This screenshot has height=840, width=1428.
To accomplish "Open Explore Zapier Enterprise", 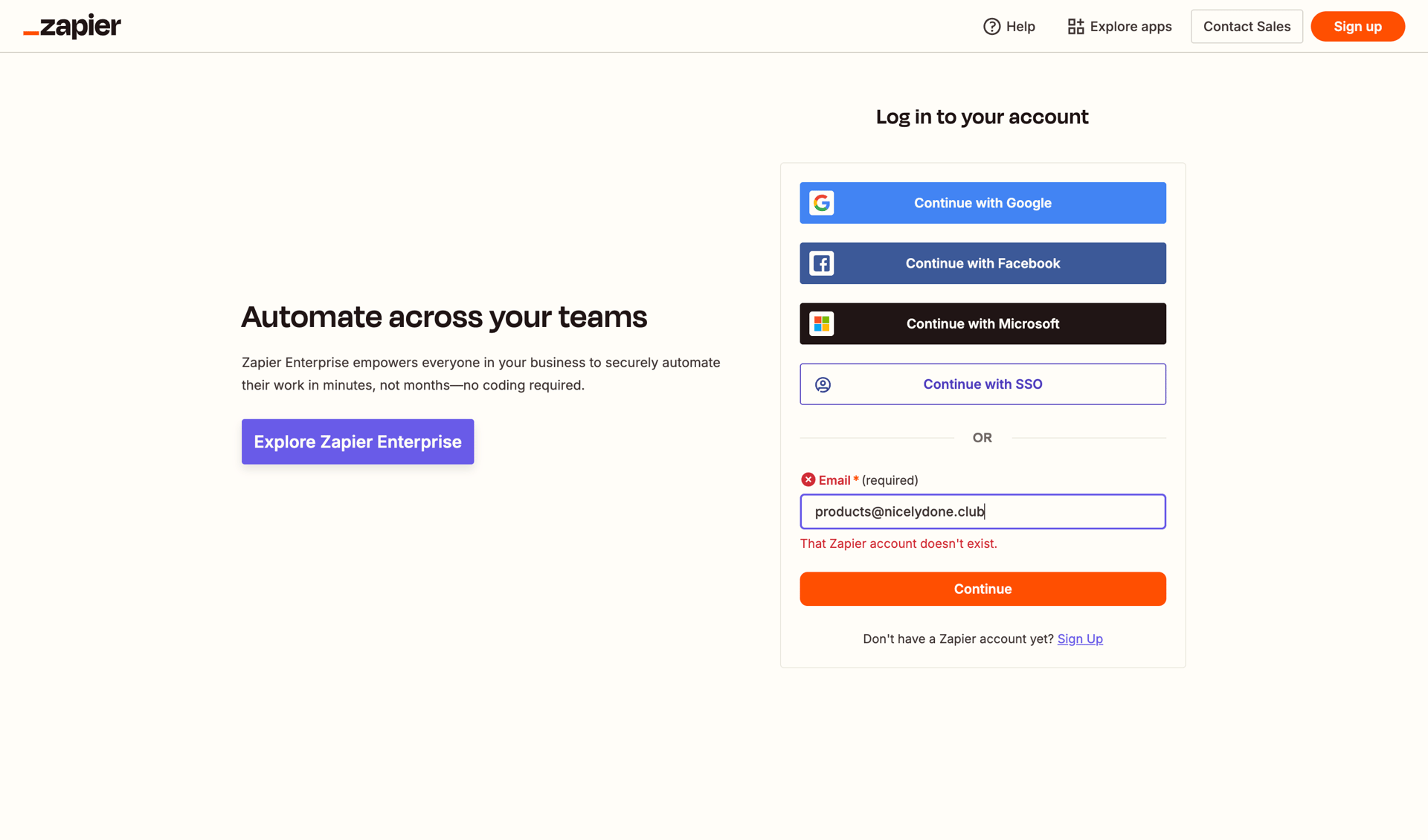I will pos(357,442).
